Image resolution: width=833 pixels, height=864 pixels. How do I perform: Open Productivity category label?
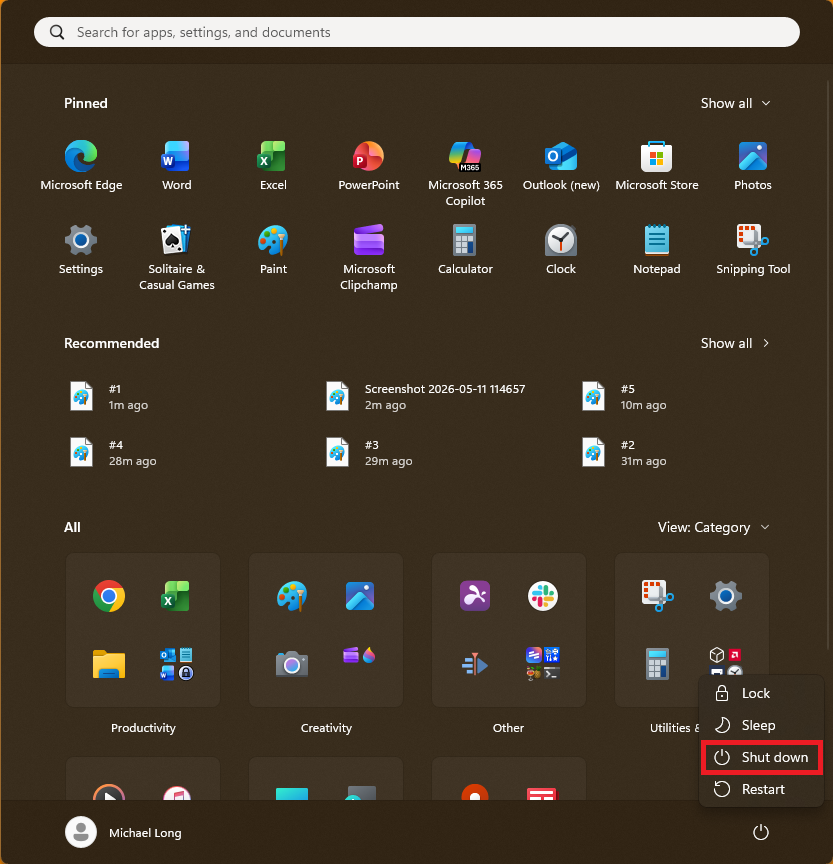click(143, 728)
